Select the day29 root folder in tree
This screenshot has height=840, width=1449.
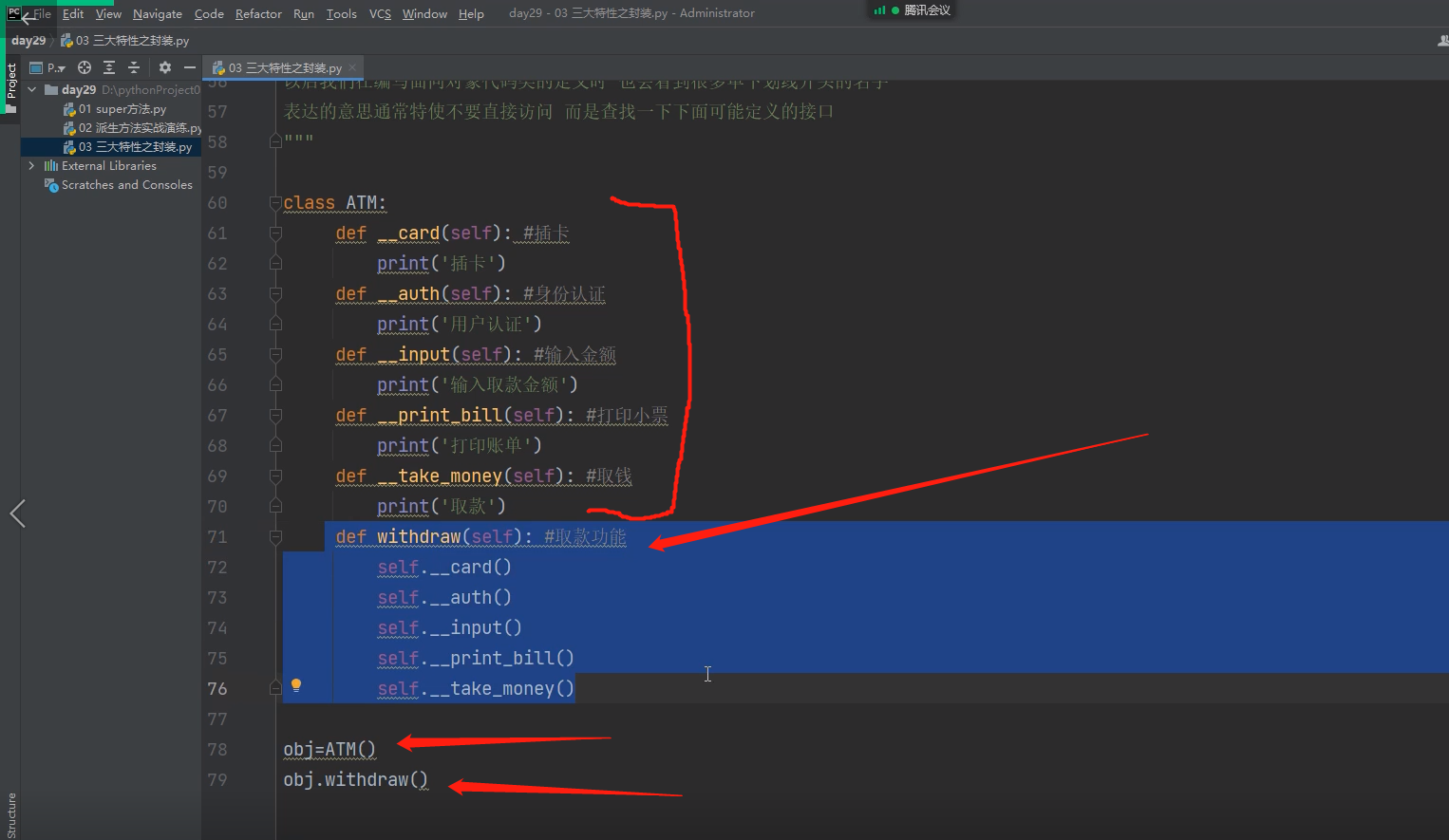(79, 89)
